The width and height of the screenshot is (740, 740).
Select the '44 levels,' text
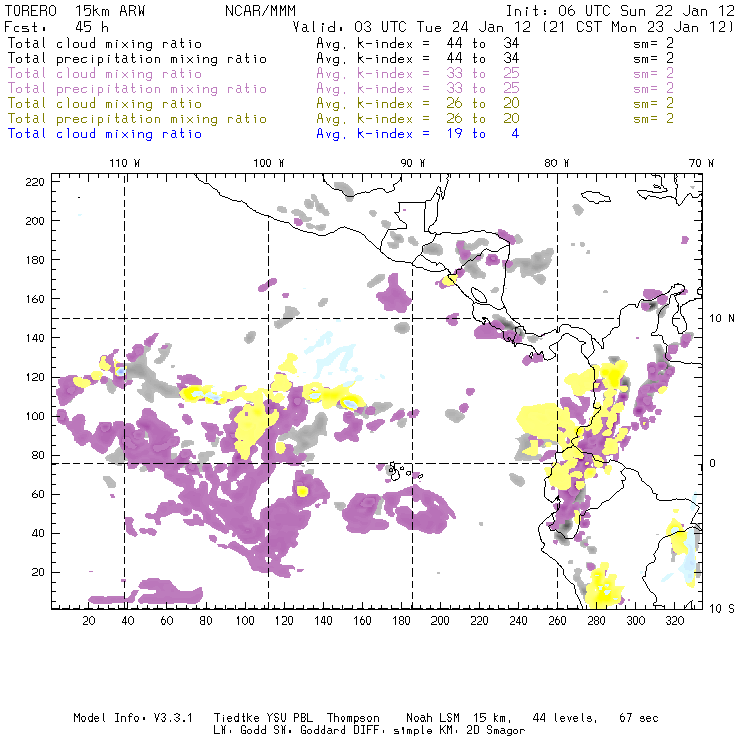coord(565,718)
